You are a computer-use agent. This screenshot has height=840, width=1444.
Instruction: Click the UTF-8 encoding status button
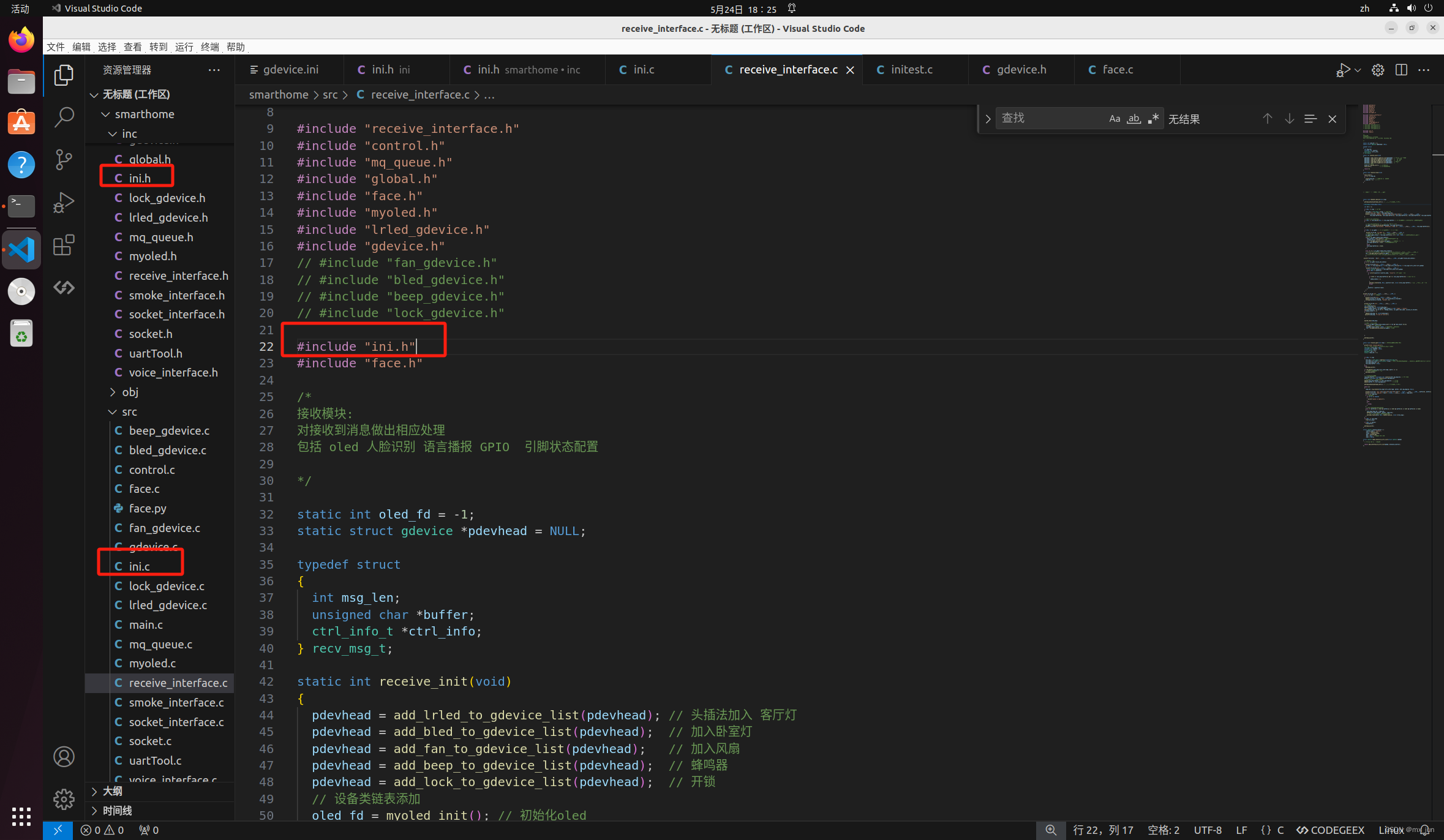pyautogui.click(x=1207, y=830)
